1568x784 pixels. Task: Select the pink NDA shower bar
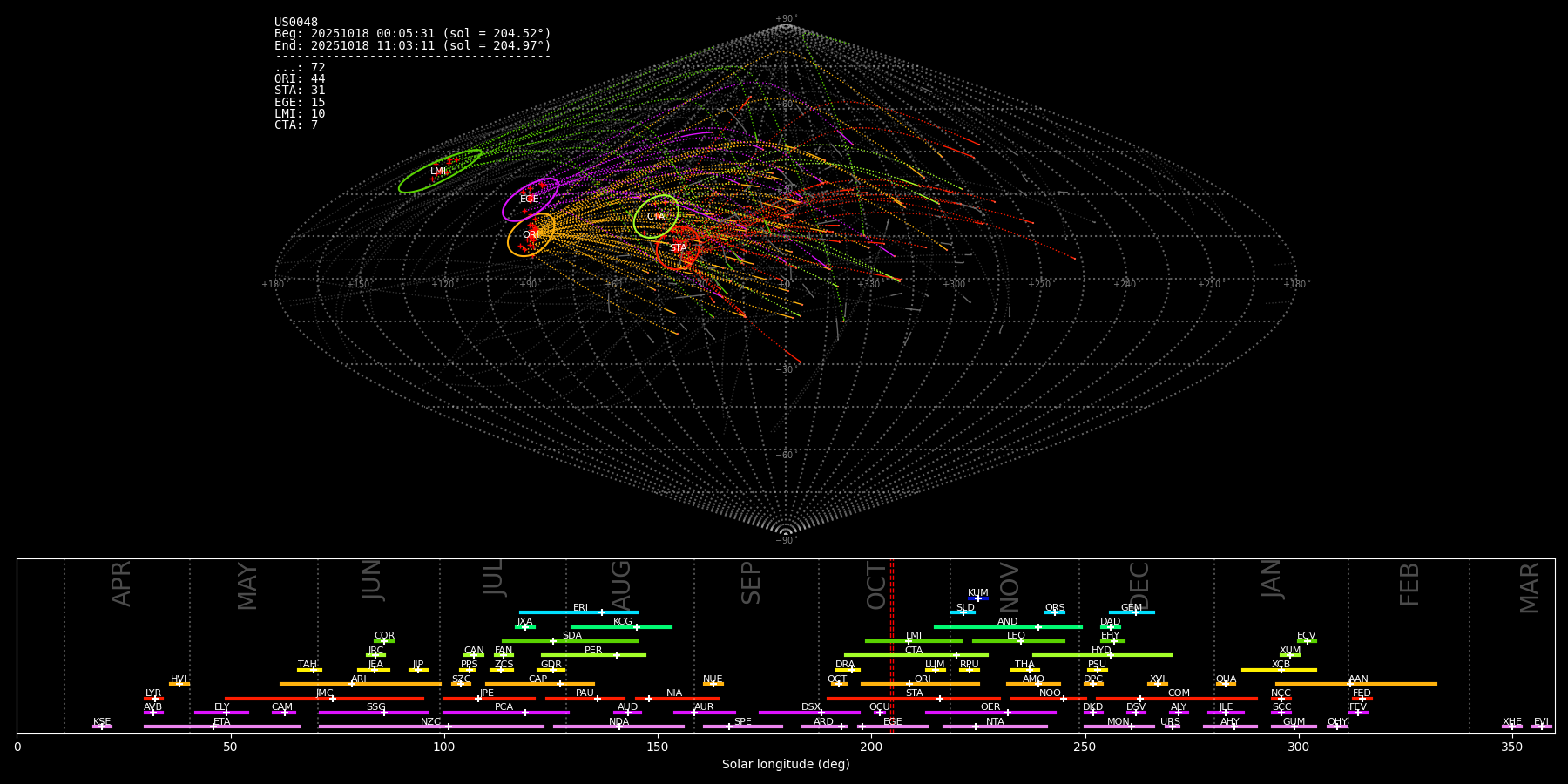tap(618, 727)
